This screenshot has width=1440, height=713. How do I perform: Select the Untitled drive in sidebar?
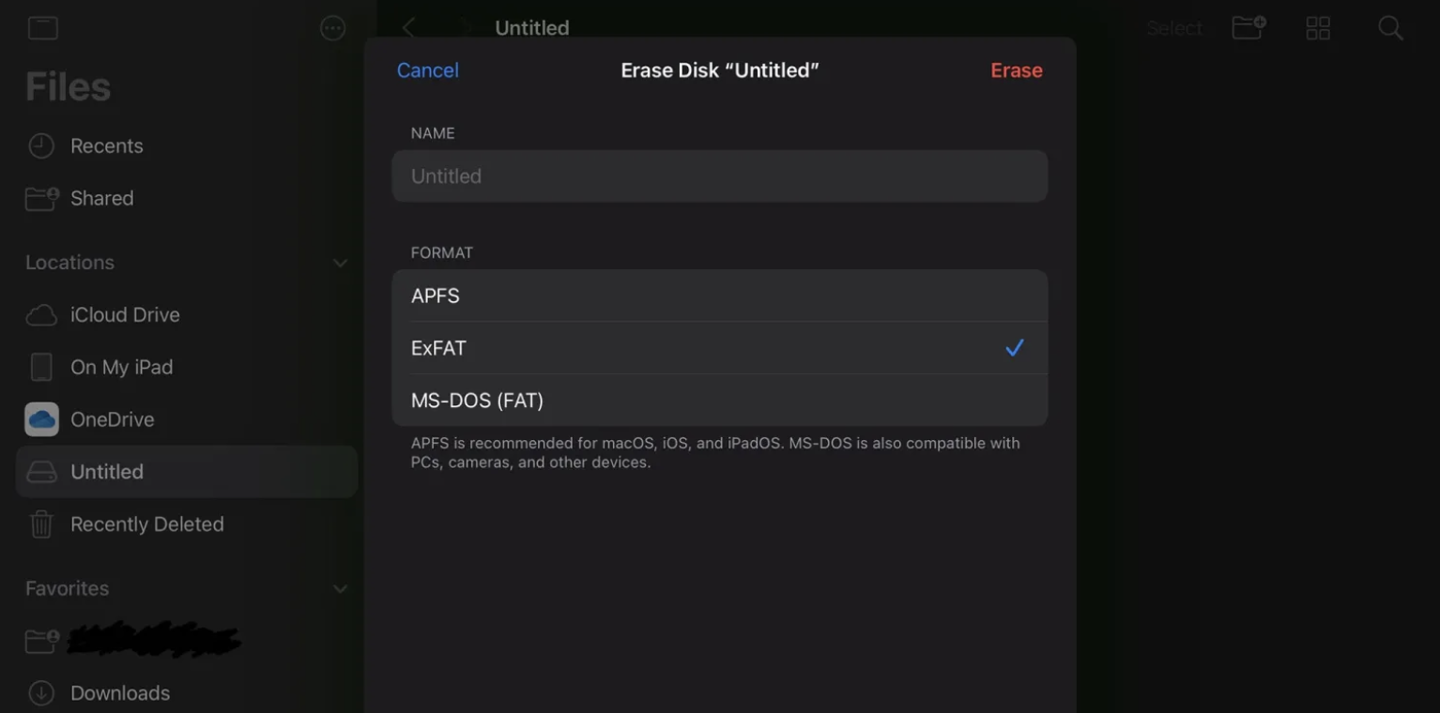[x=106, y=471]
